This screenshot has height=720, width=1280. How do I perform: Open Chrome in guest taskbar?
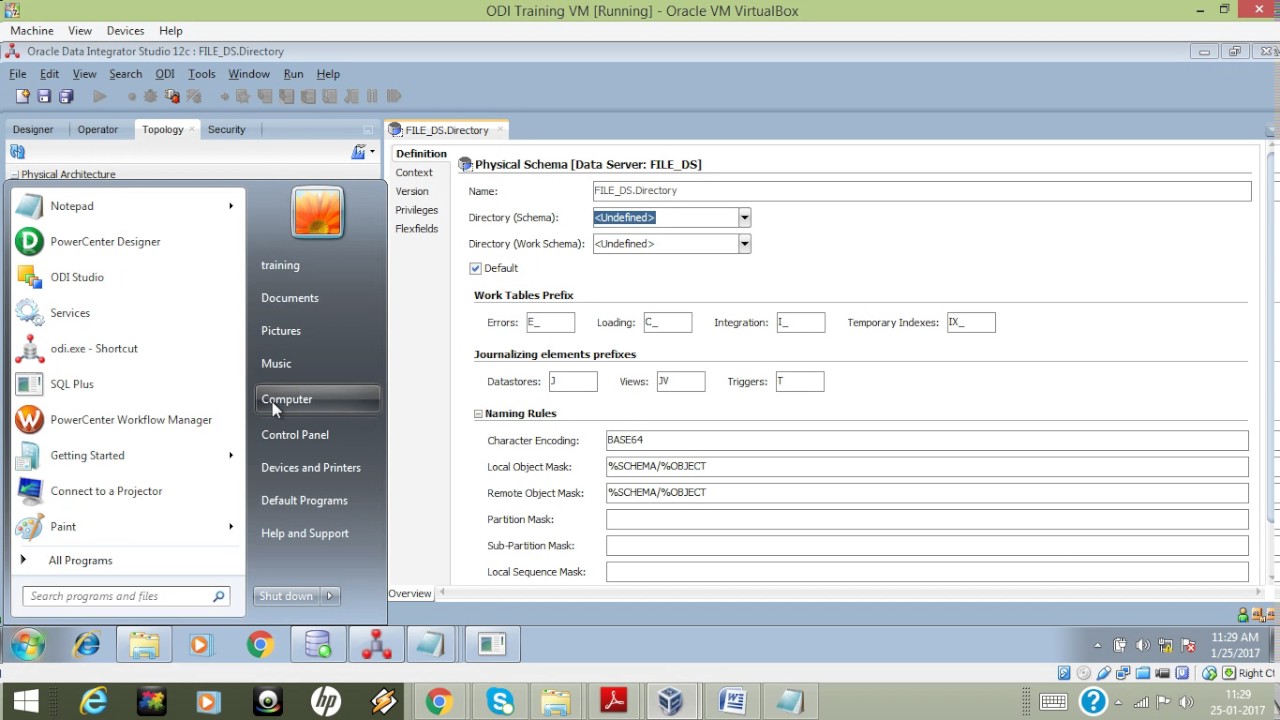click(x=260, y=645)
